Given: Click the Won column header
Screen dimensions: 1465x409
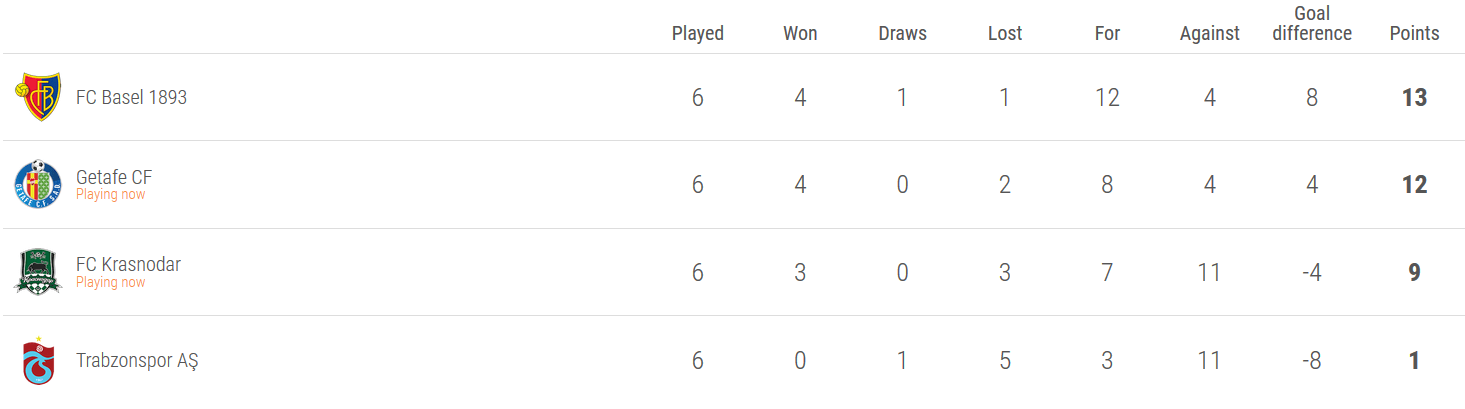Looking at the screenshot, I should (800, 33).
